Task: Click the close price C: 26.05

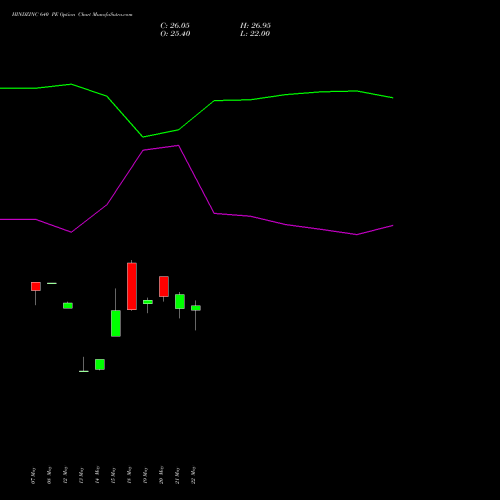Action: coord(175,26)
